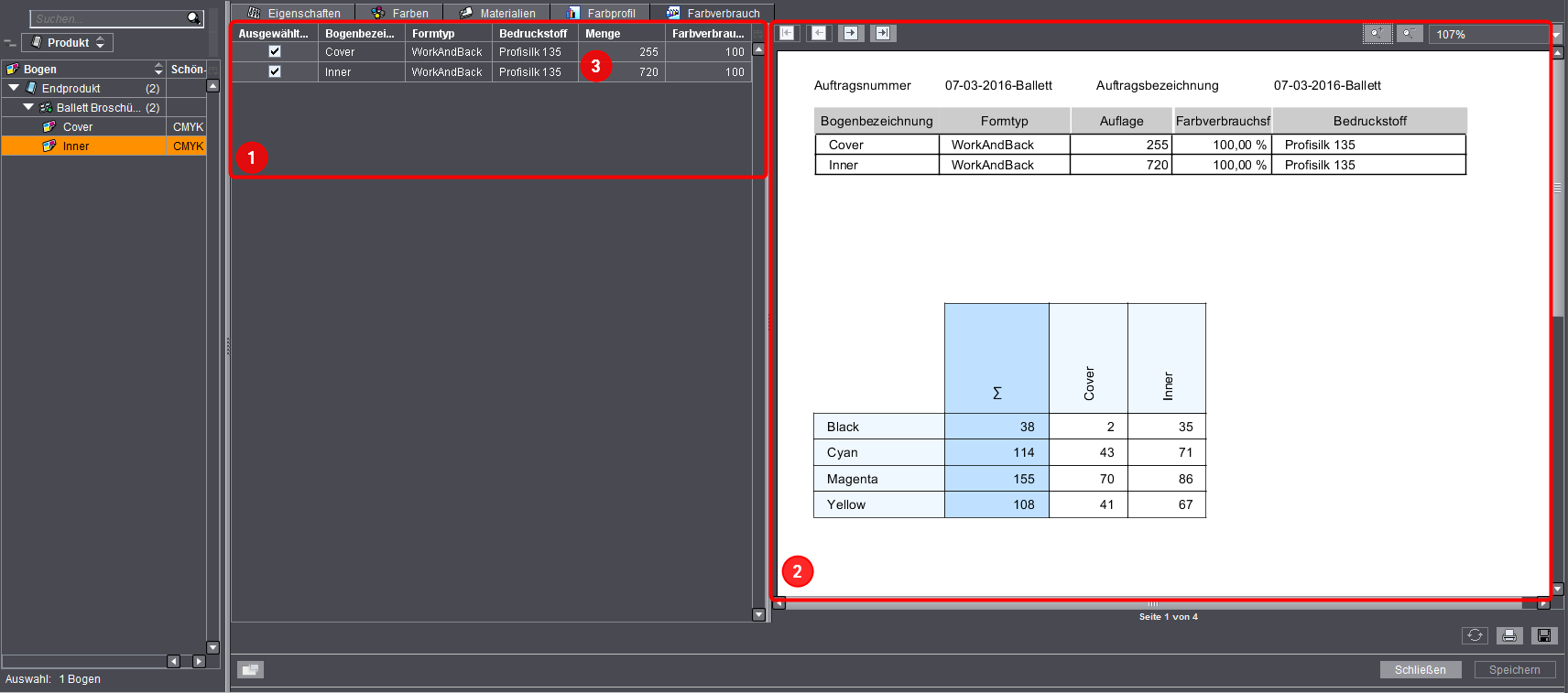Click the Bogen tree scrollbar down arrow
Image resolution: width=1568 pixels, height=693 pixels.
213,648
